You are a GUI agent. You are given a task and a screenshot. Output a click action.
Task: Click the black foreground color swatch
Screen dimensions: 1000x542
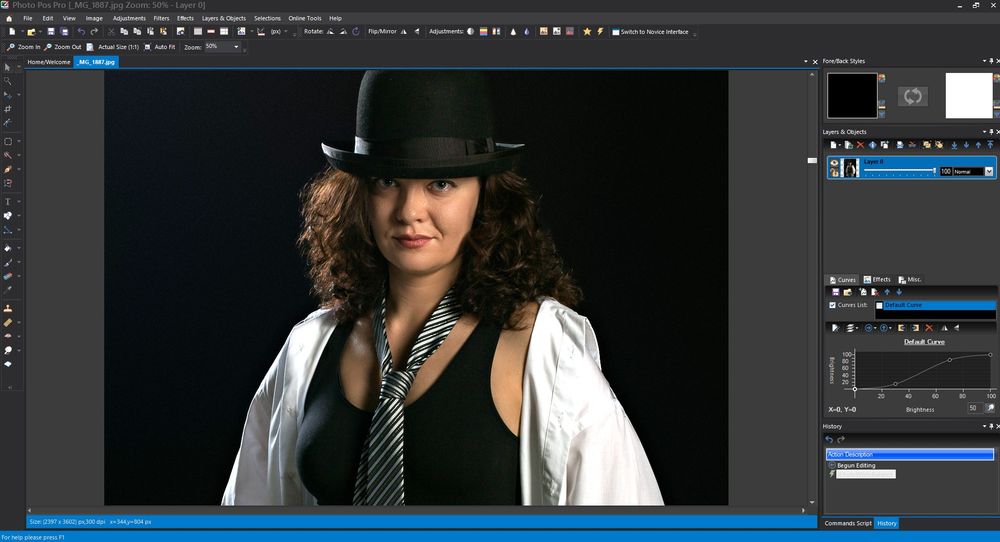click(x=852, y=96)
